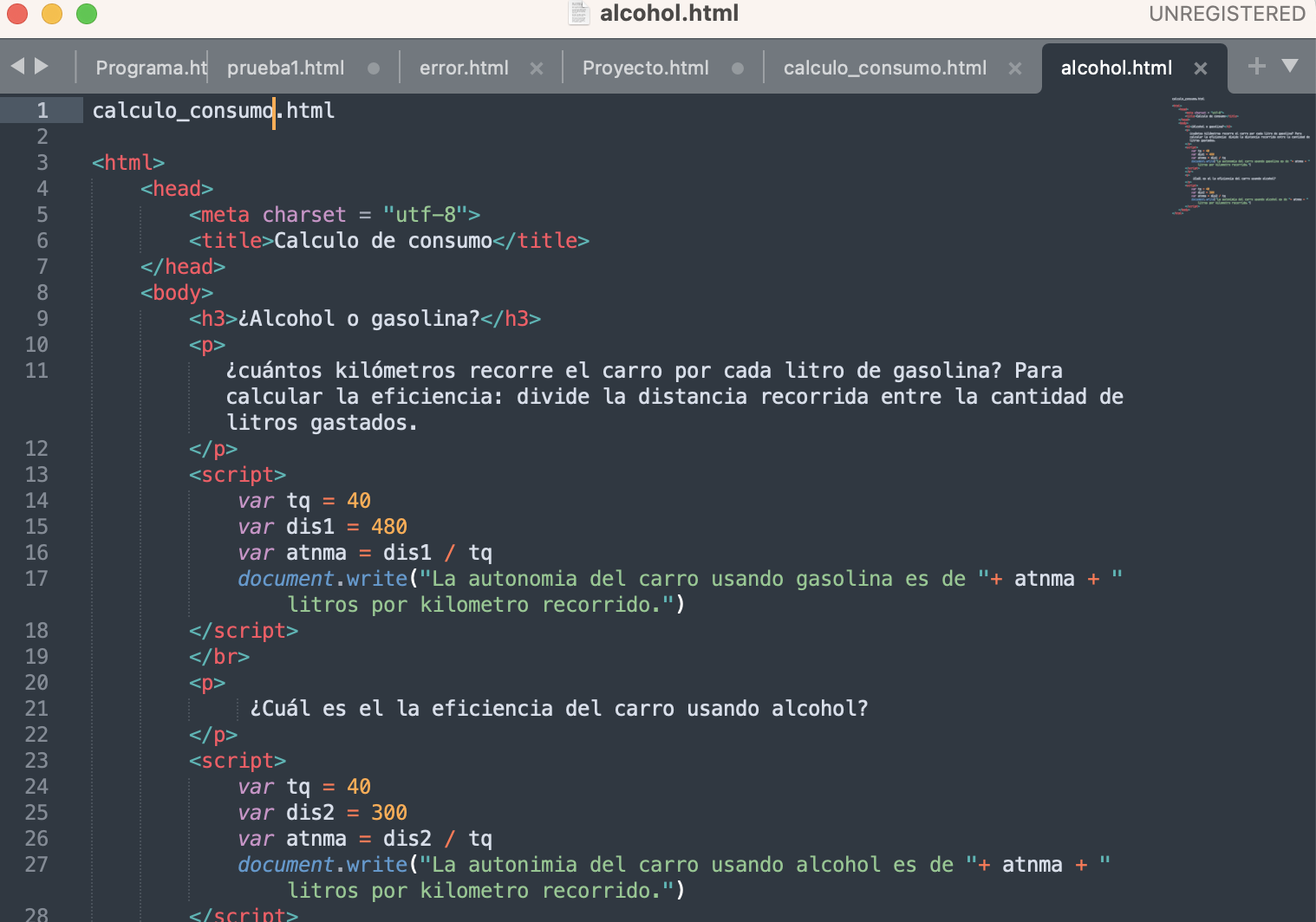This screenshot has width=1316, height=922.
Task: Click document.write on line 17
Action: coord(322,578)
